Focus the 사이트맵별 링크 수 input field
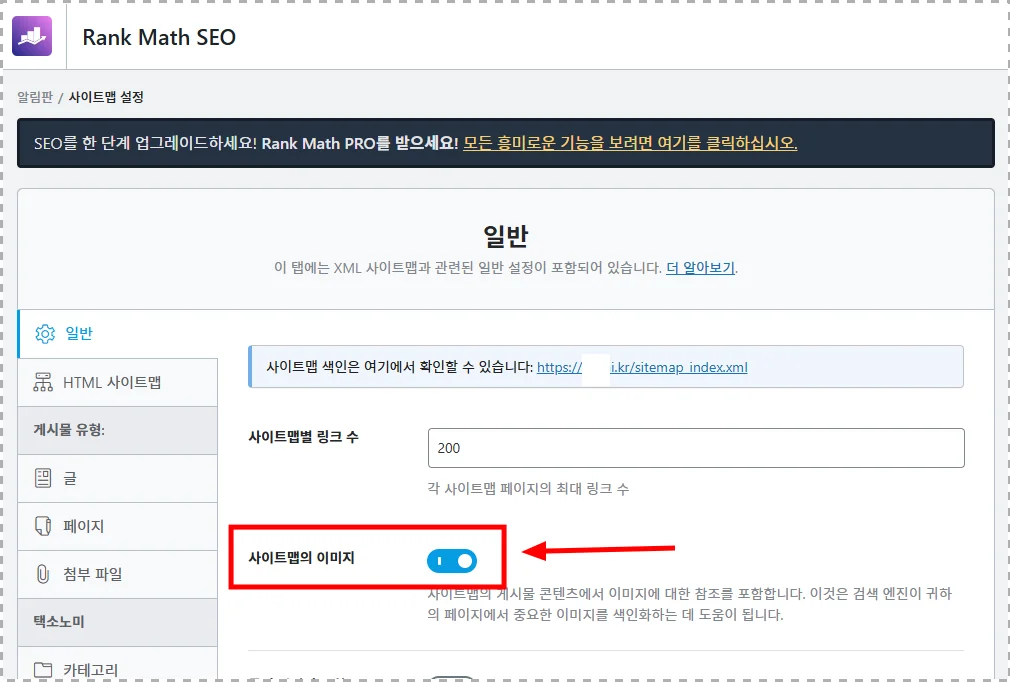The width and height of the screenshot is (1010, 682). point(696,448)
